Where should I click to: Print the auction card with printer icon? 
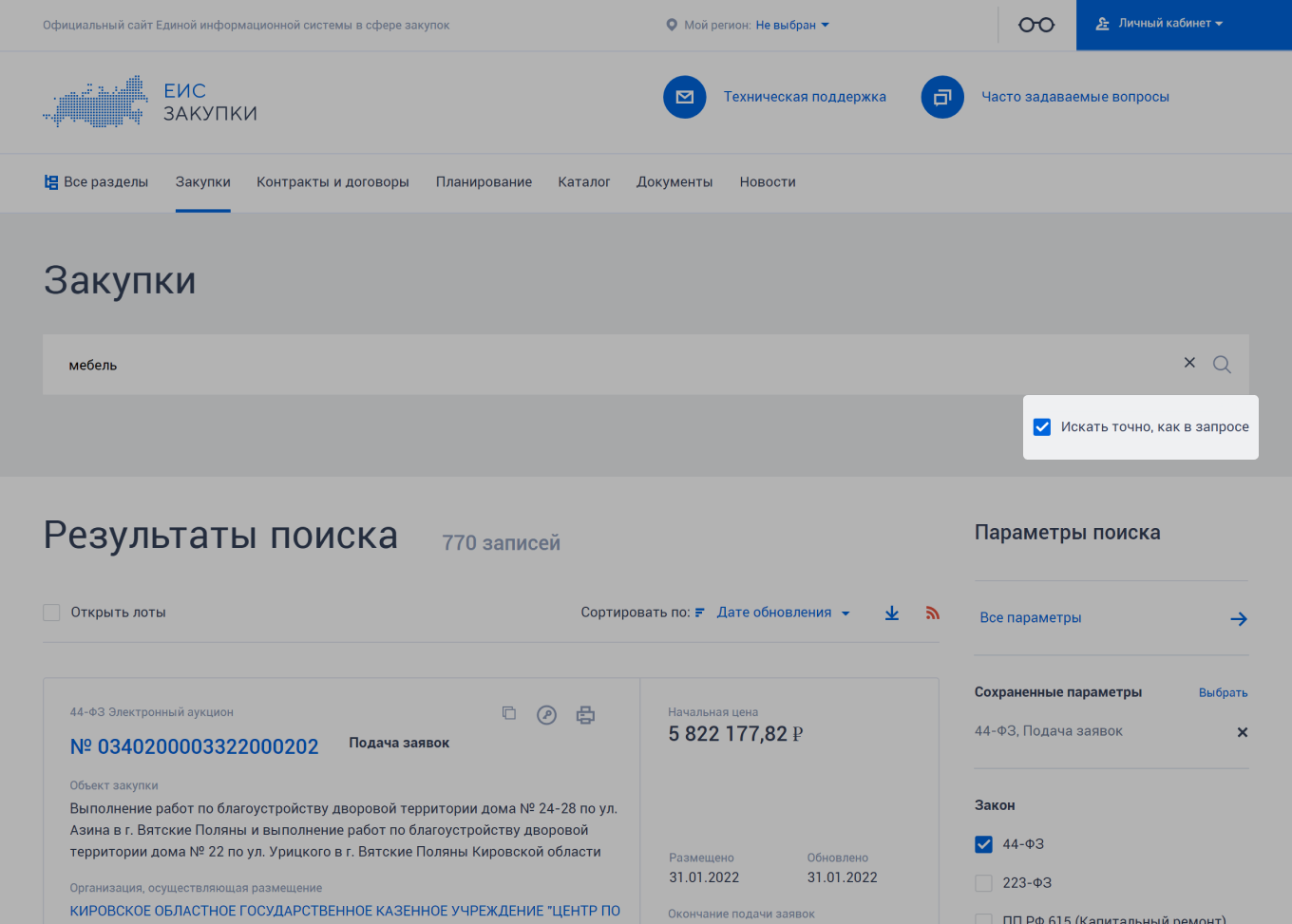(x=585, y=715)
